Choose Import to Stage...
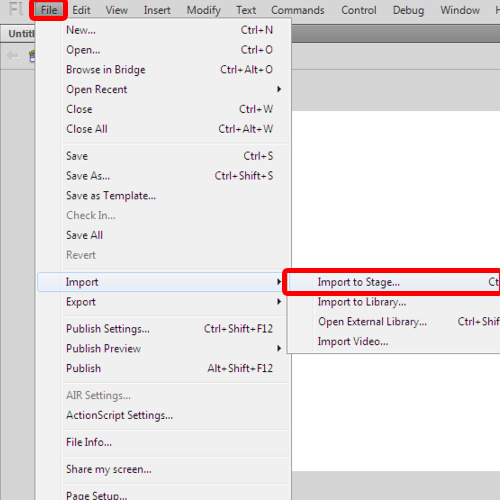The width and height of the screenshot is (500, 500). pos(394,282)
